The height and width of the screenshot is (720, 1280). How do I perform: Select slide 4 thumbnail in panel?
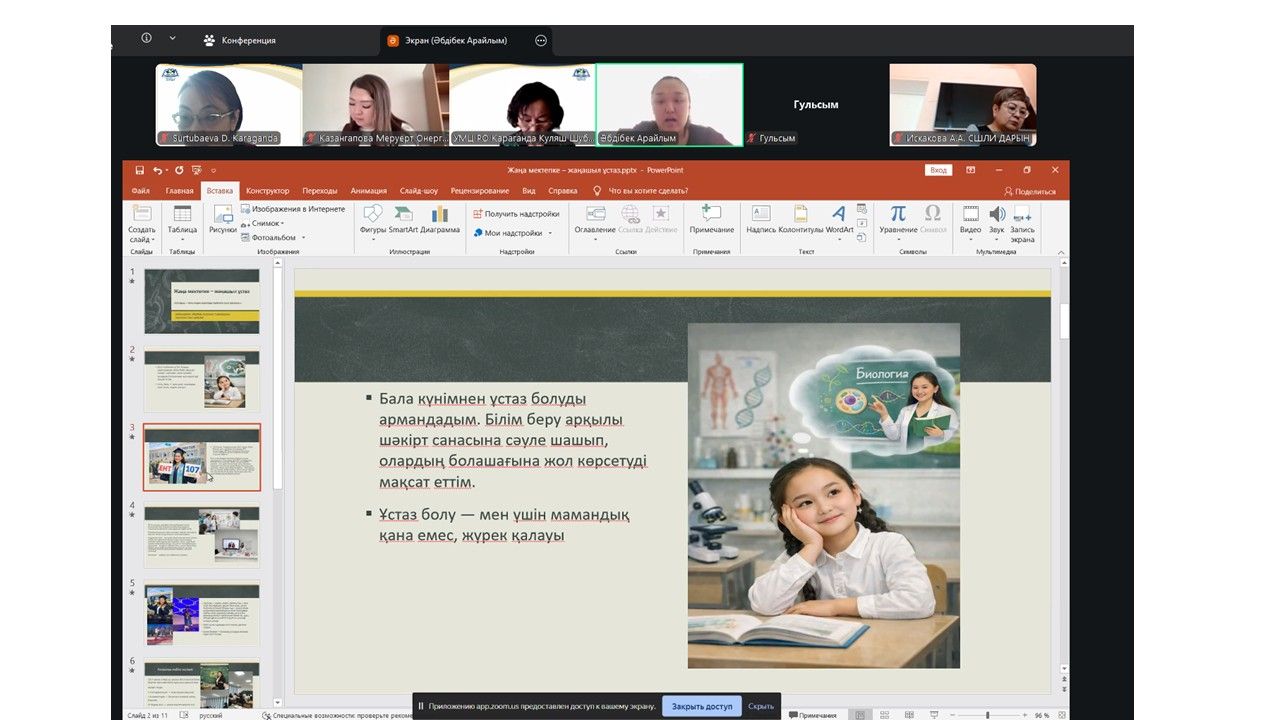pos(201,535)
